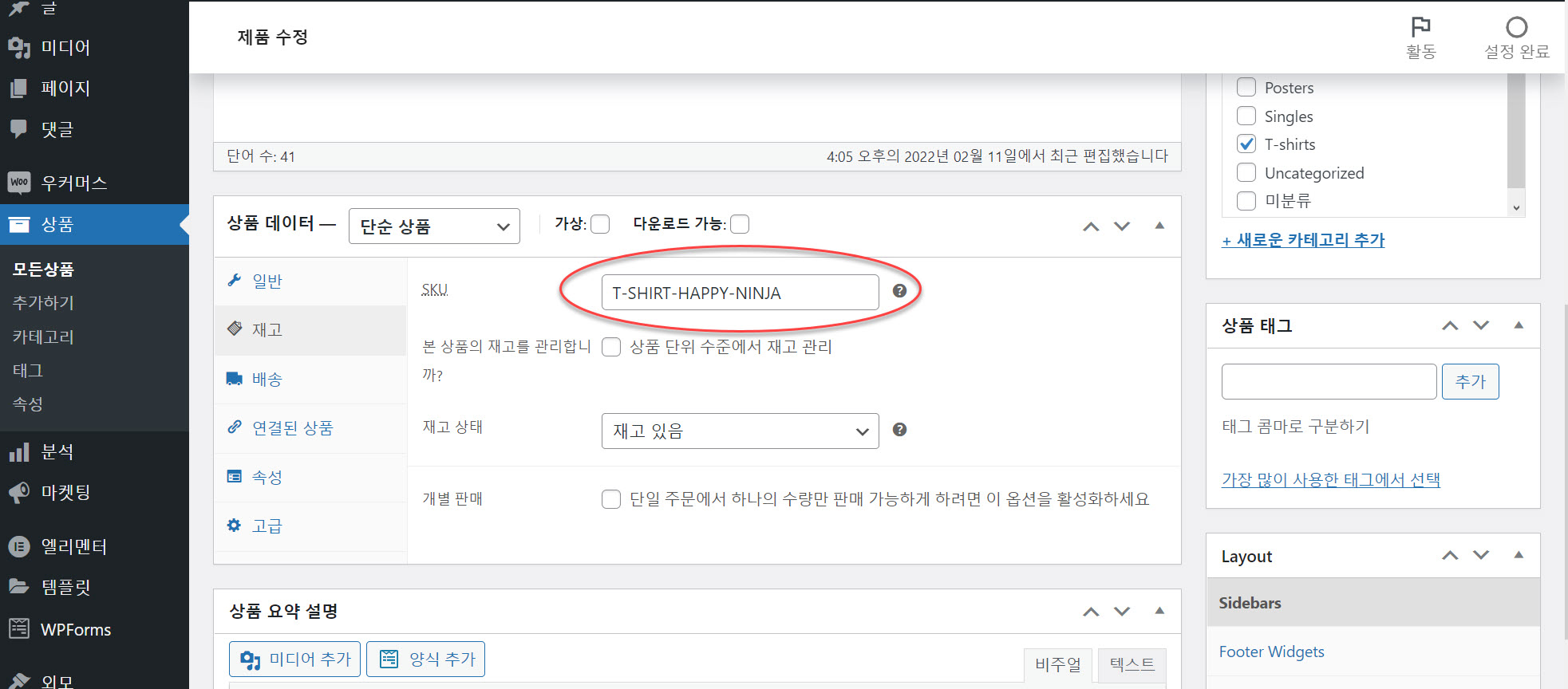Switch to the Shipping product data tab
The height and width of the screenshot is (689, 1568).
[310, 380]
